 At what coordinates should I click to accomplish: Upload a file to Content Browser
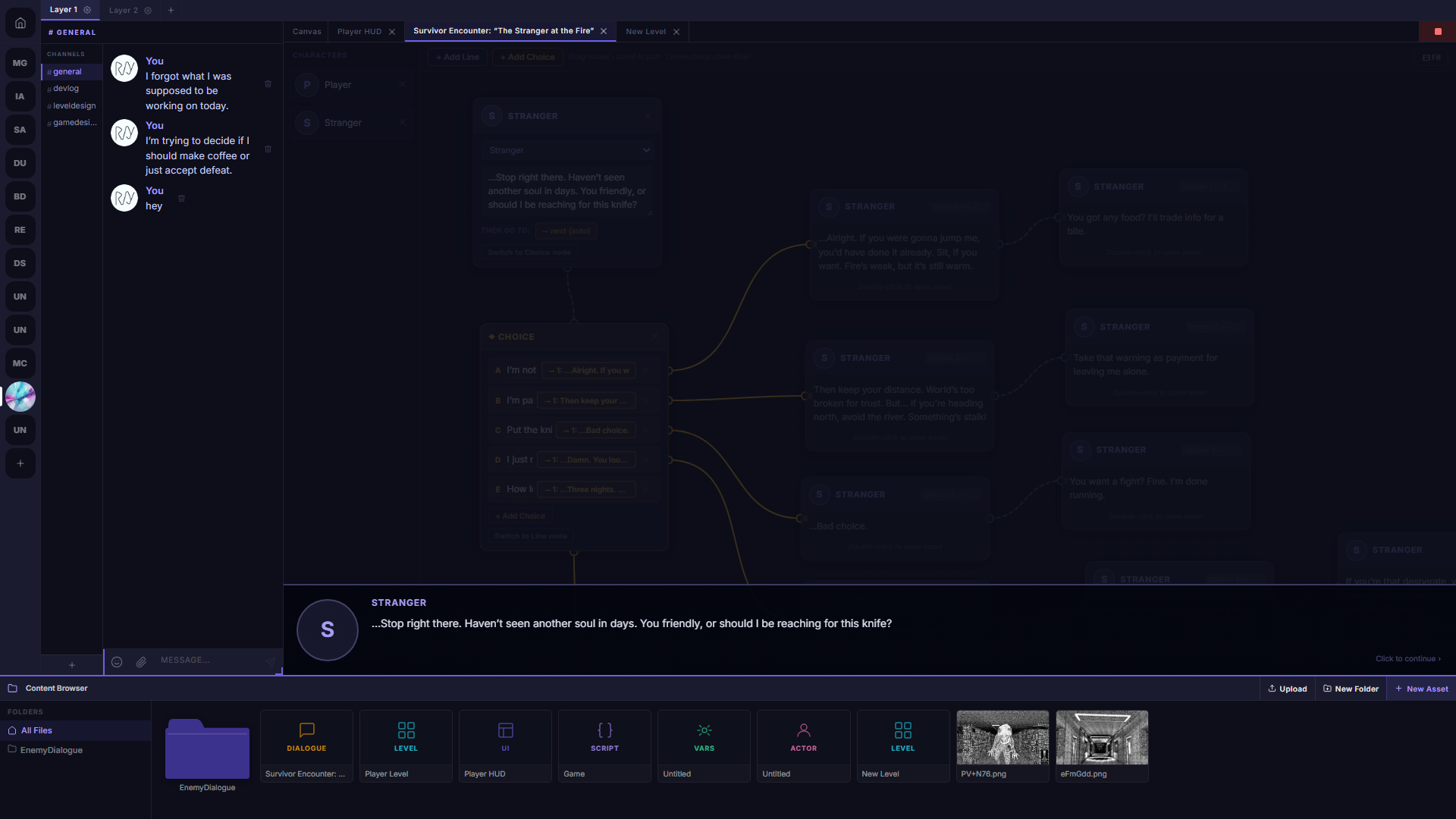1288,689
